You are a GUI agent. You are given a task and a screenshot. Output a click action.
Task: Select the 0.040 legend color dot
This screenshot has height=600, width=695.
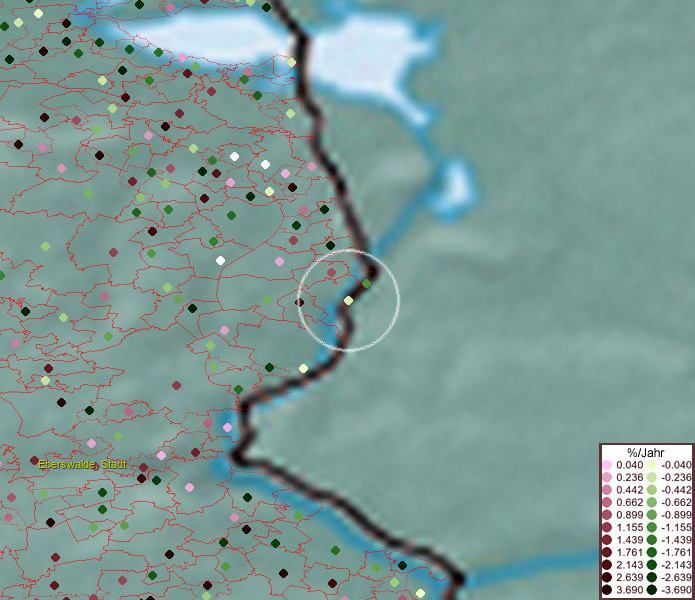click(x=607, y=465)
